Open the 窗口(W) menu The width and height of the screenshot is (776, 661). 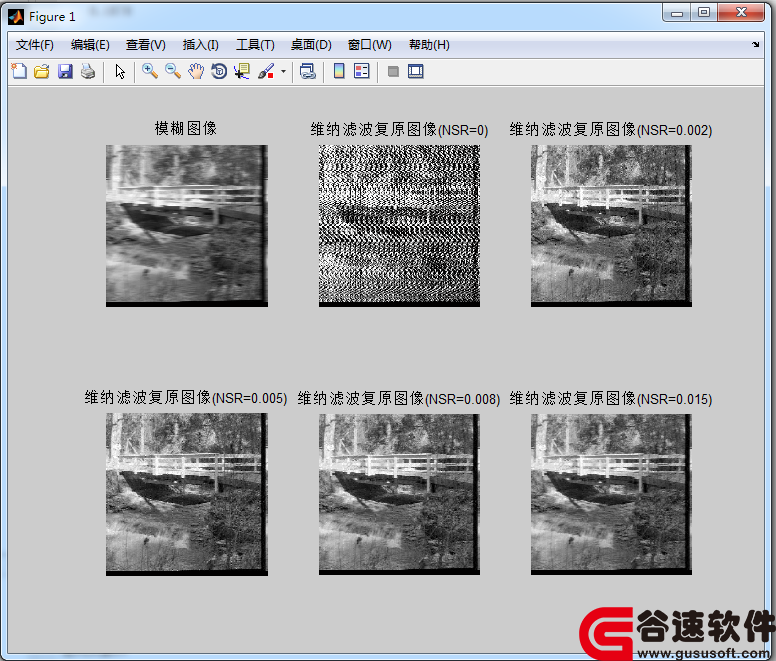tap(370, 45)
